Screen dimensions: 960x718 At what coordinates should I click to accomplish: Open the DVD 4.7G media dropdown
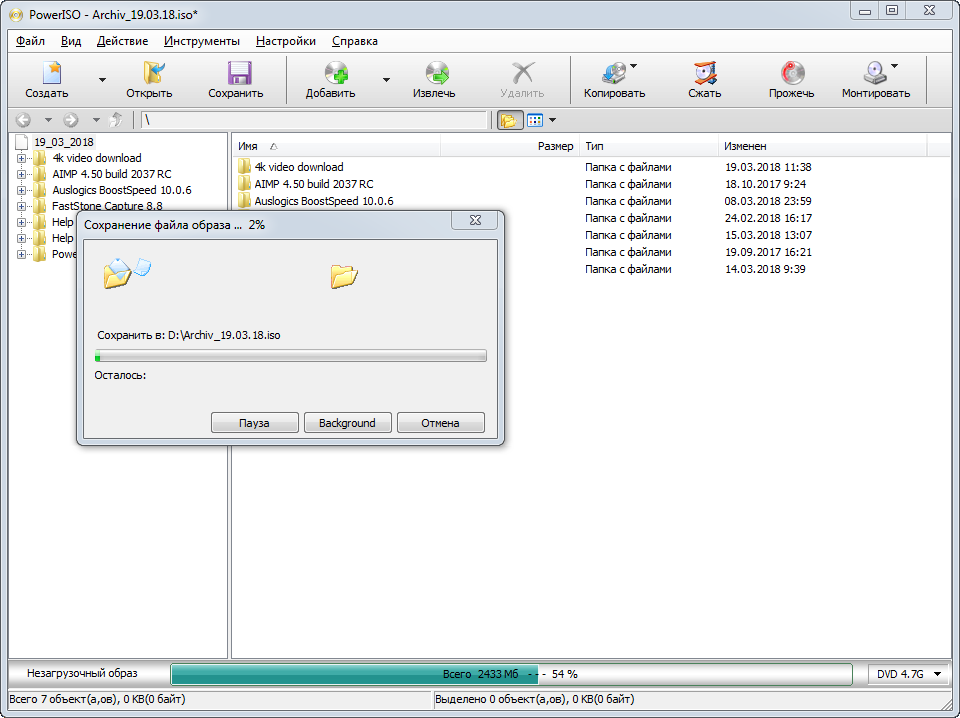click(909, 674)
